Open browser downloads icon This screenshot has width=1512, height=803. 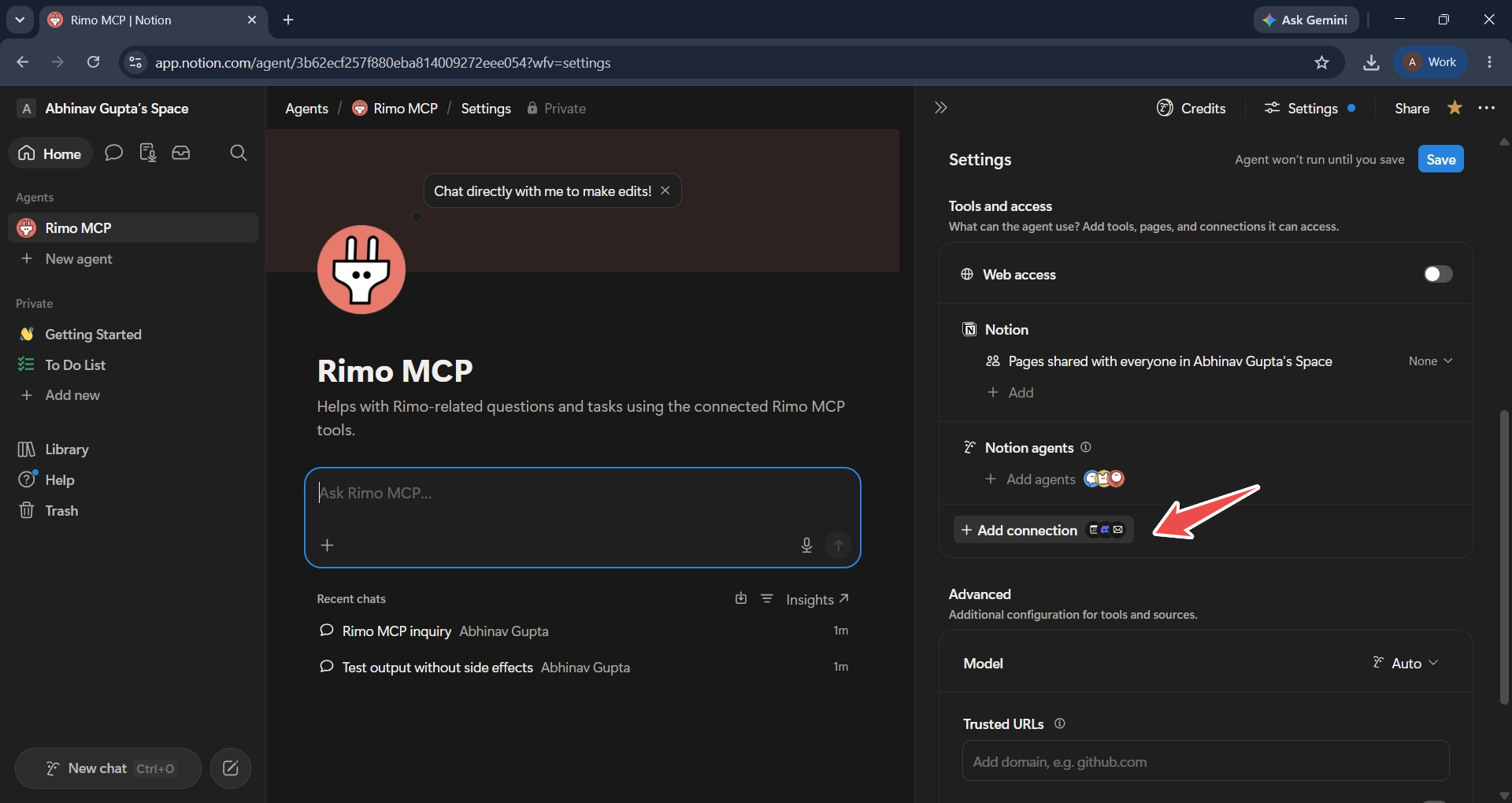coord(1371,62)
